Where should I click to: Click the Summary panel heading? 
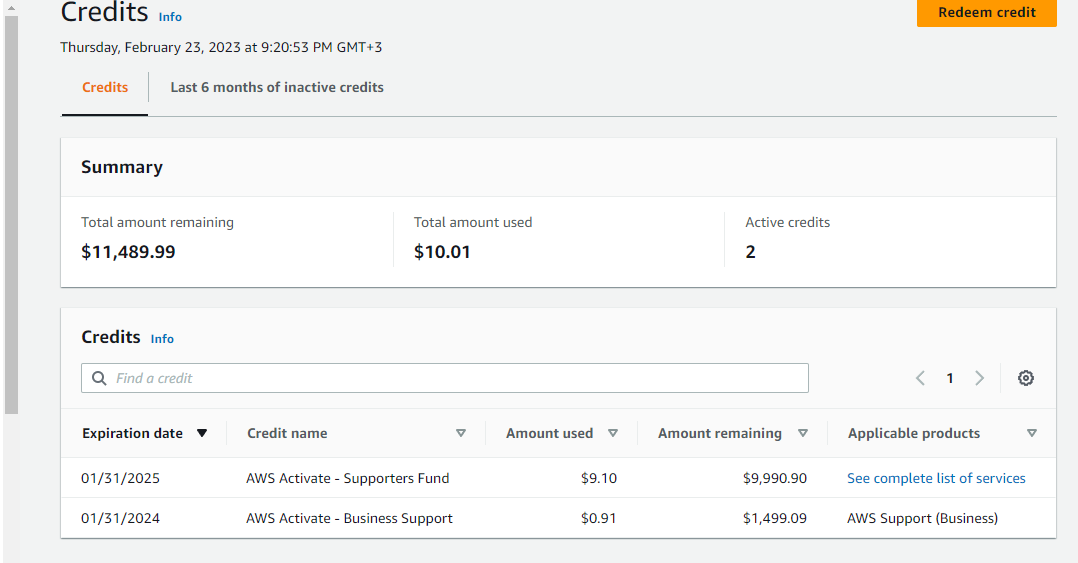coord(122,167)
